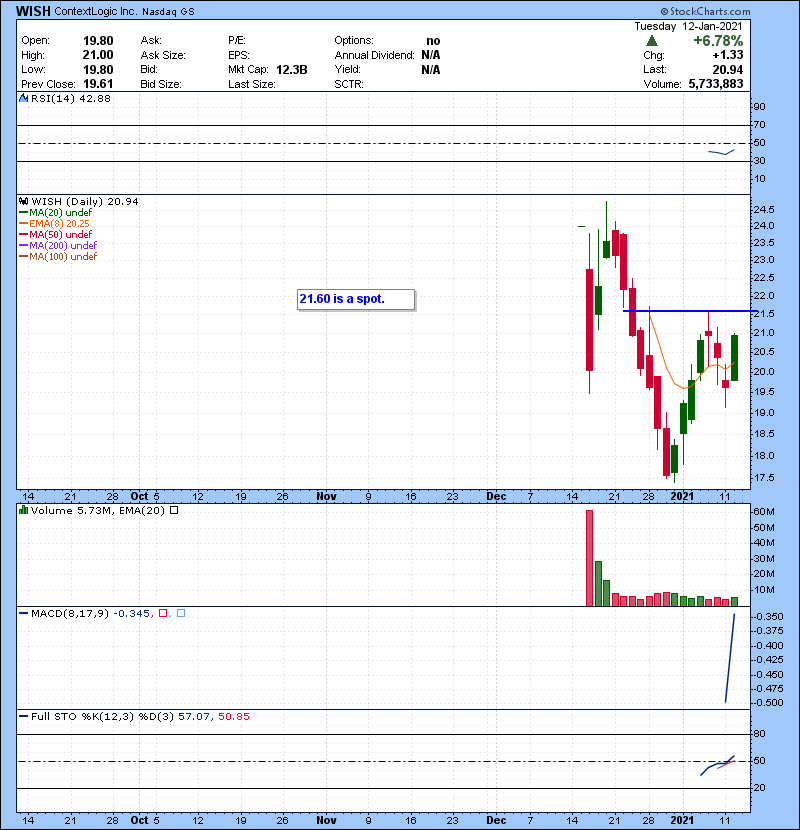The width and height of the screenshot is (800, 830).
Task: Click the hollow square after EMA(20) in volume legend
Action: pyautogui.click(x=174, y=510)
